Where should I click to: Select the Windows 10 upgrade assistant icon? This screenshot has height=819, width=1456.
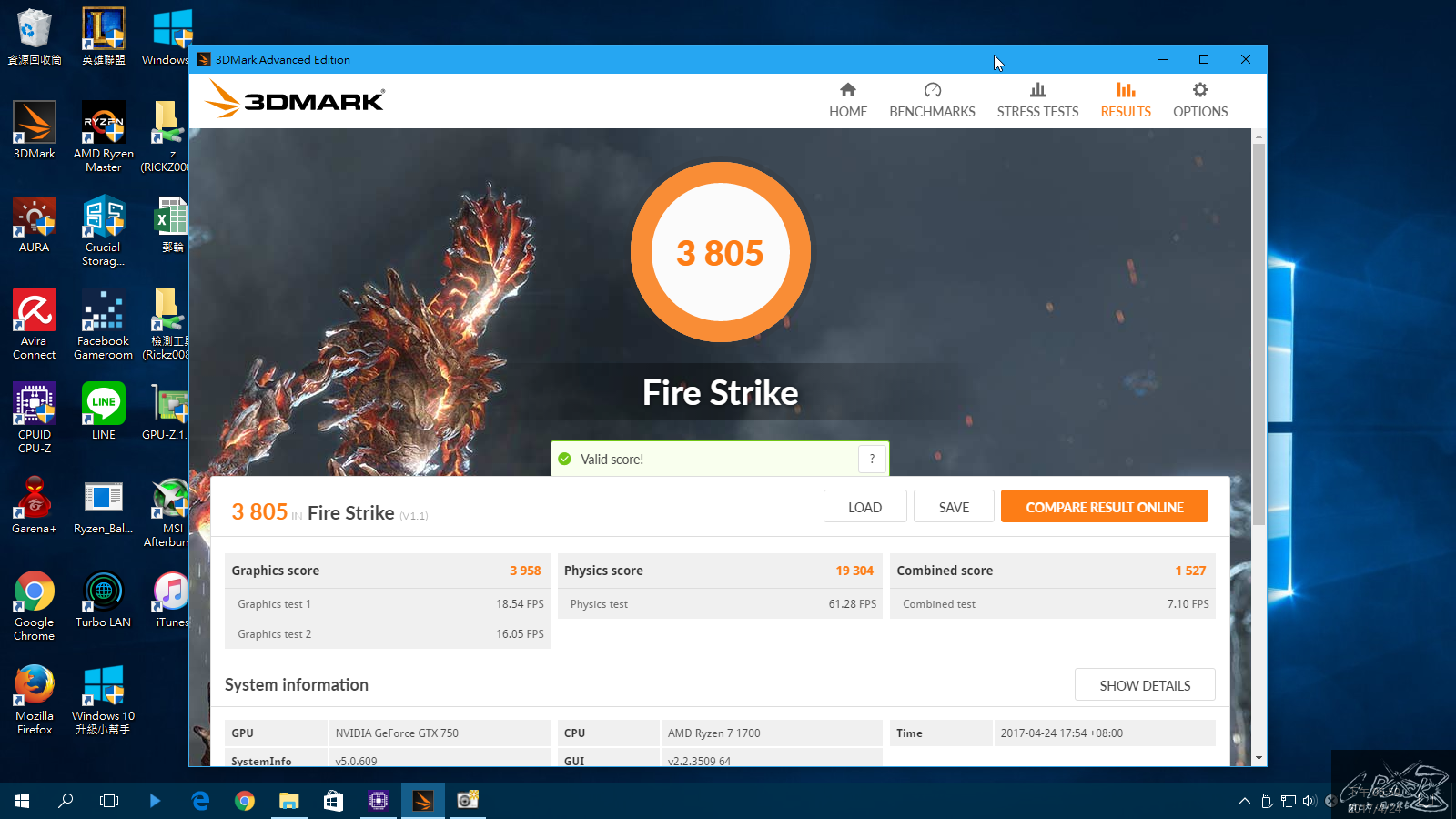click(x=104, y=699)
